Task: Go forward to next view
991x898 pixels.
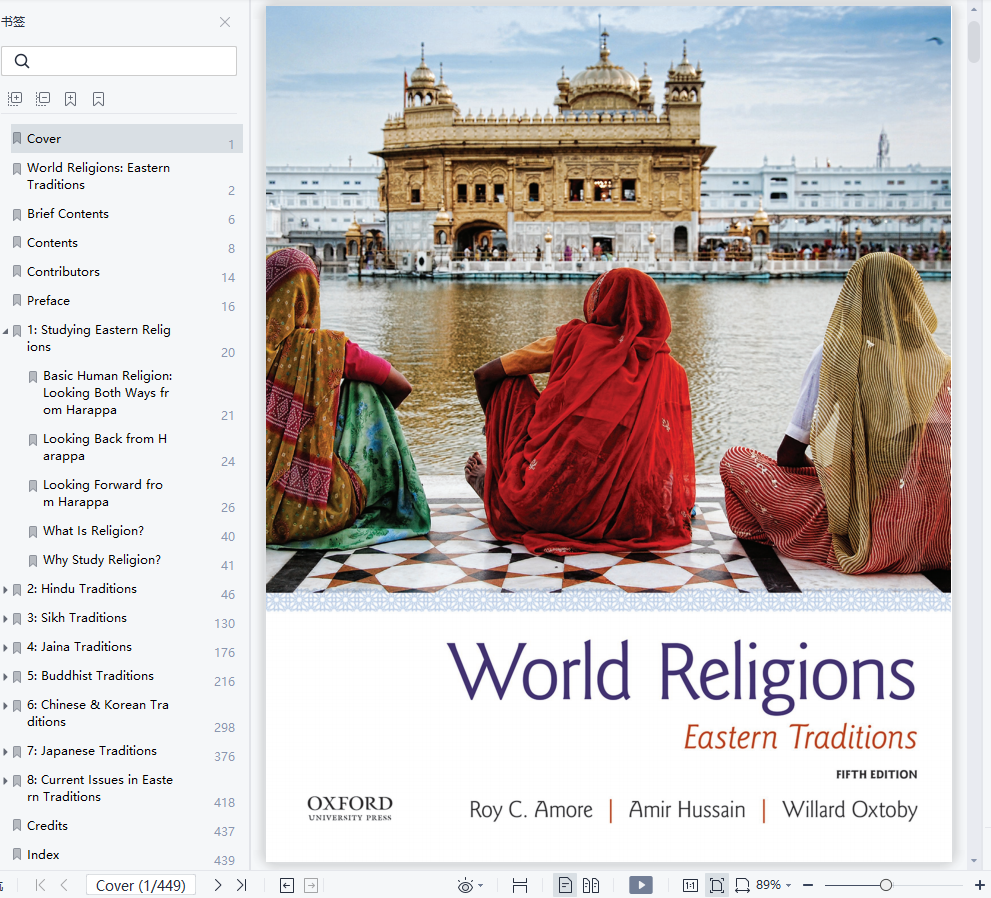Action: (311, 885)
